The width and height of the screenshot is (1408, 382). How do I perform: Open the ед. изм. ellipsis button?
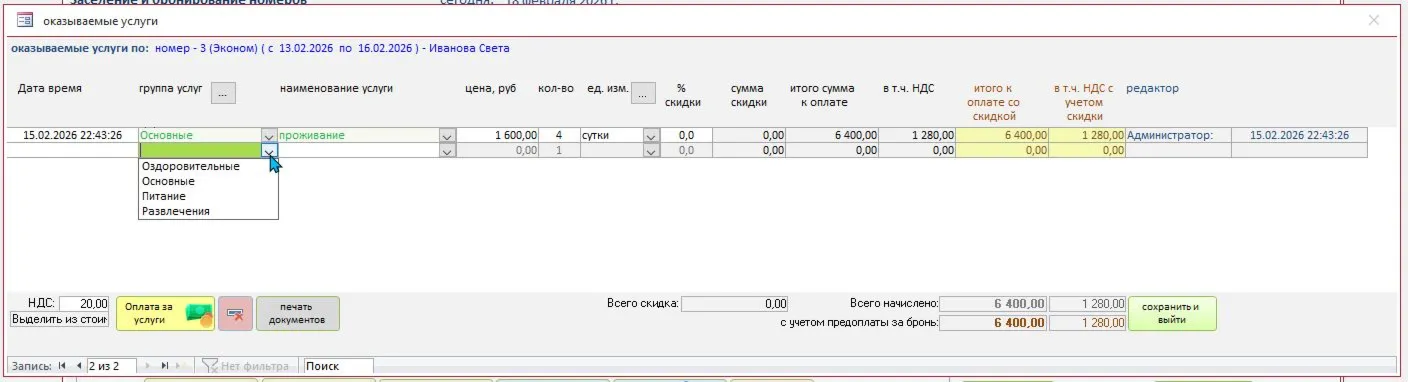(642, 92)
